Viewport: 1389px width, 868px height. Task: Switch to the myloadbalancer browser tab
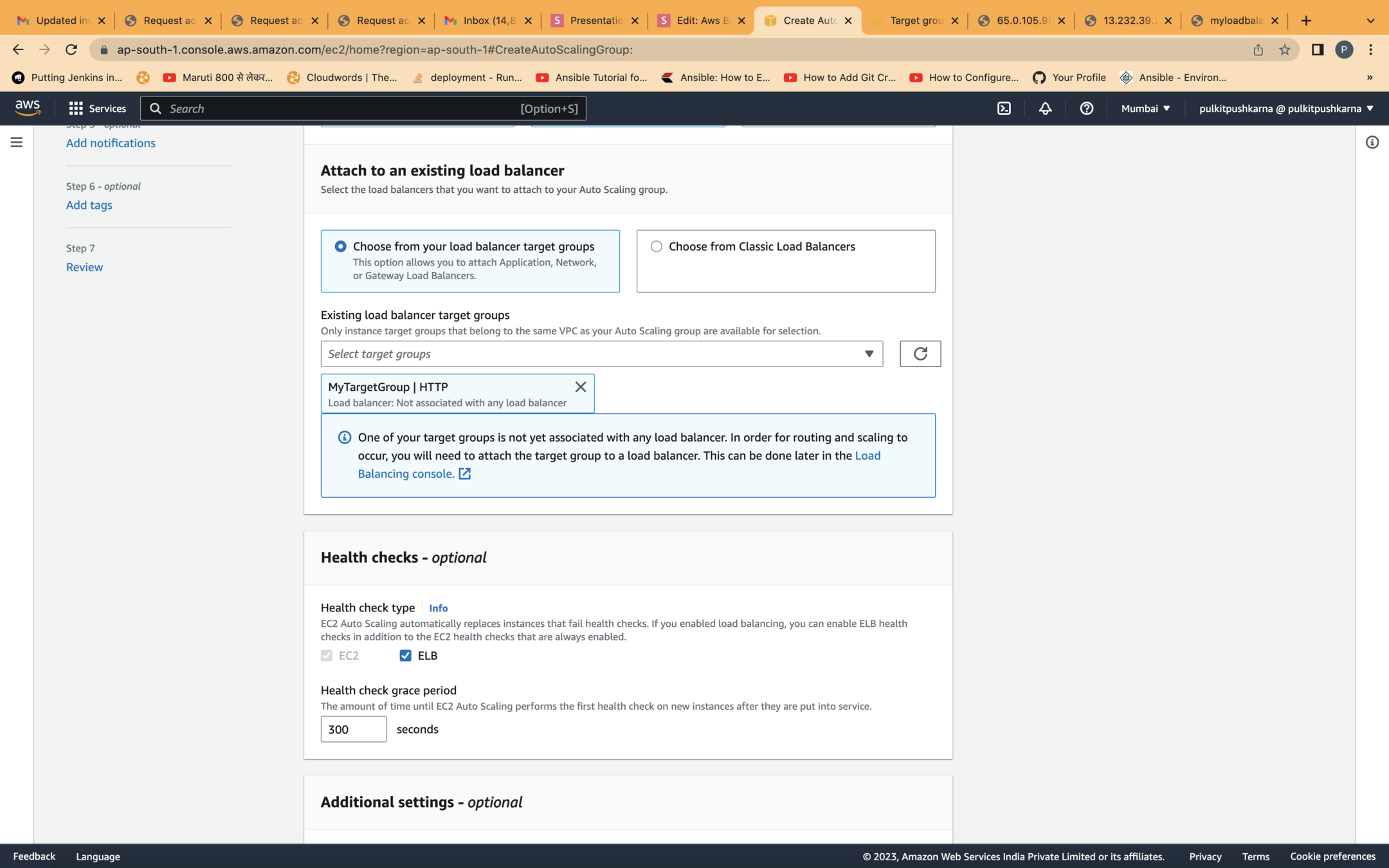(1233, 21)
